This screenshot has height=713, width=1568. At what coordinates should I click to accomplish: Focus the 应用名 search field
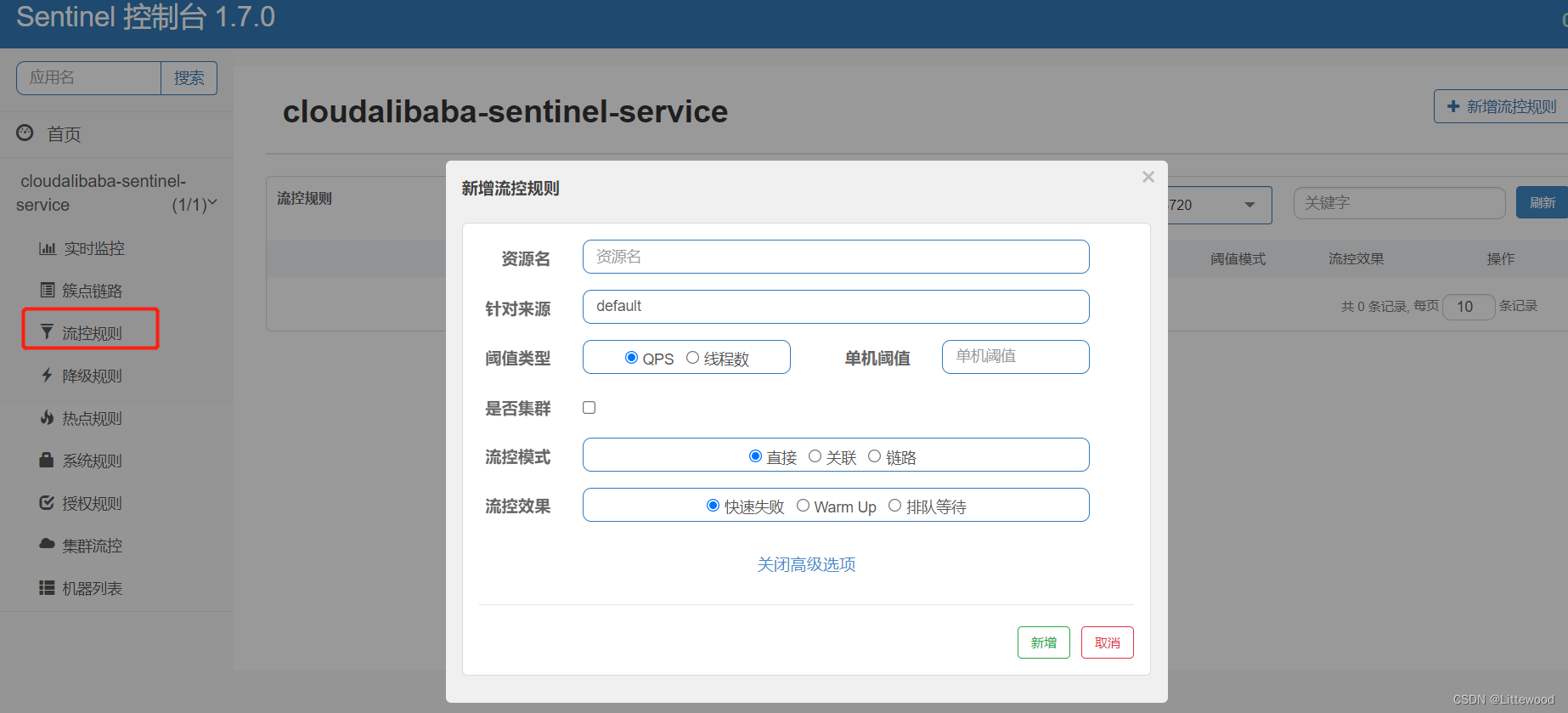pyautogui.click(x=88, y=78)
